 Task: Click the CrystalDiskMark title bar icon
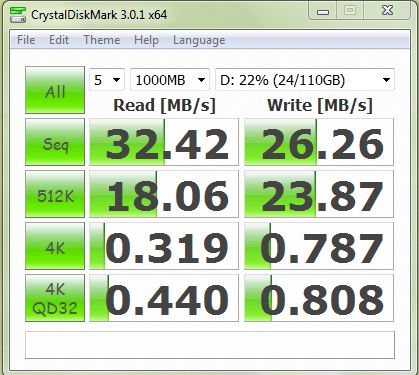pos(18,15)
